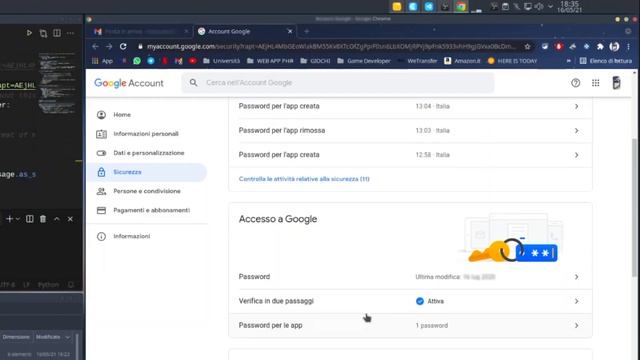Click the split terminal icon
The height and width of the screenshot is (360, 640).
[29, 219]
